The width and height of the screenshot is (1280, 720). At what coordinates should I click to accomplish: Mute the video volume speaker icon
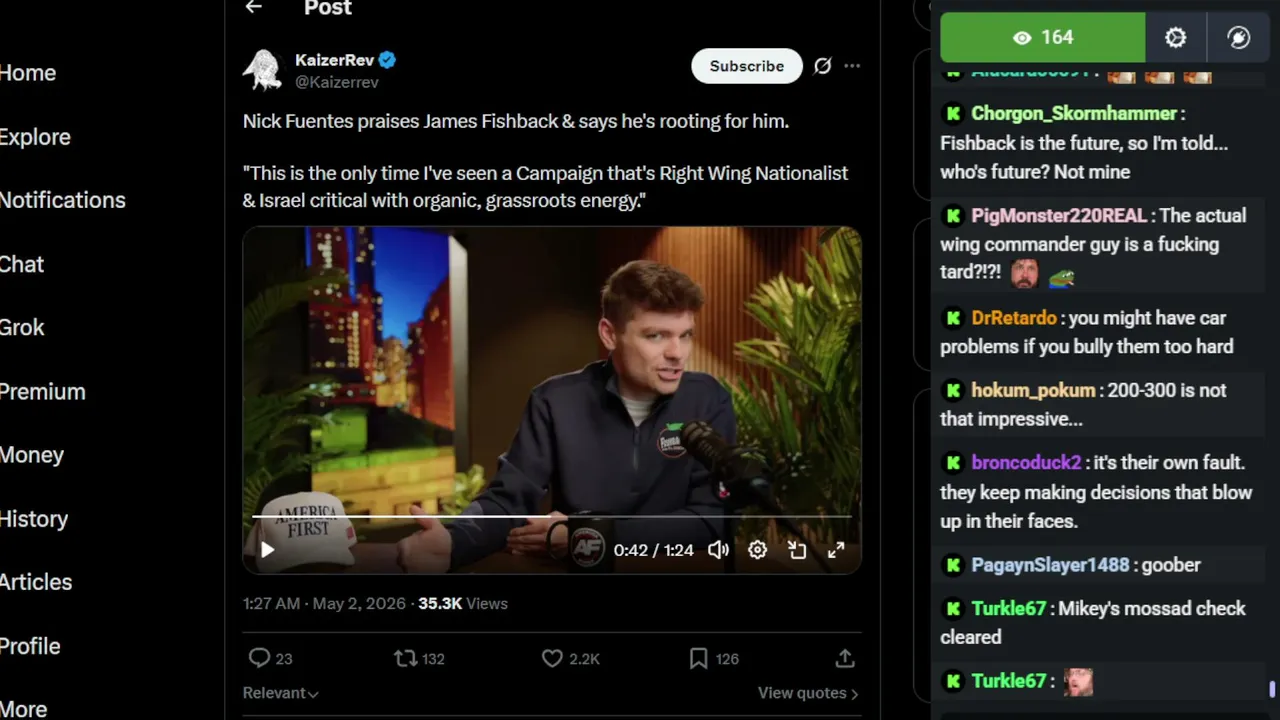[718, 550]
